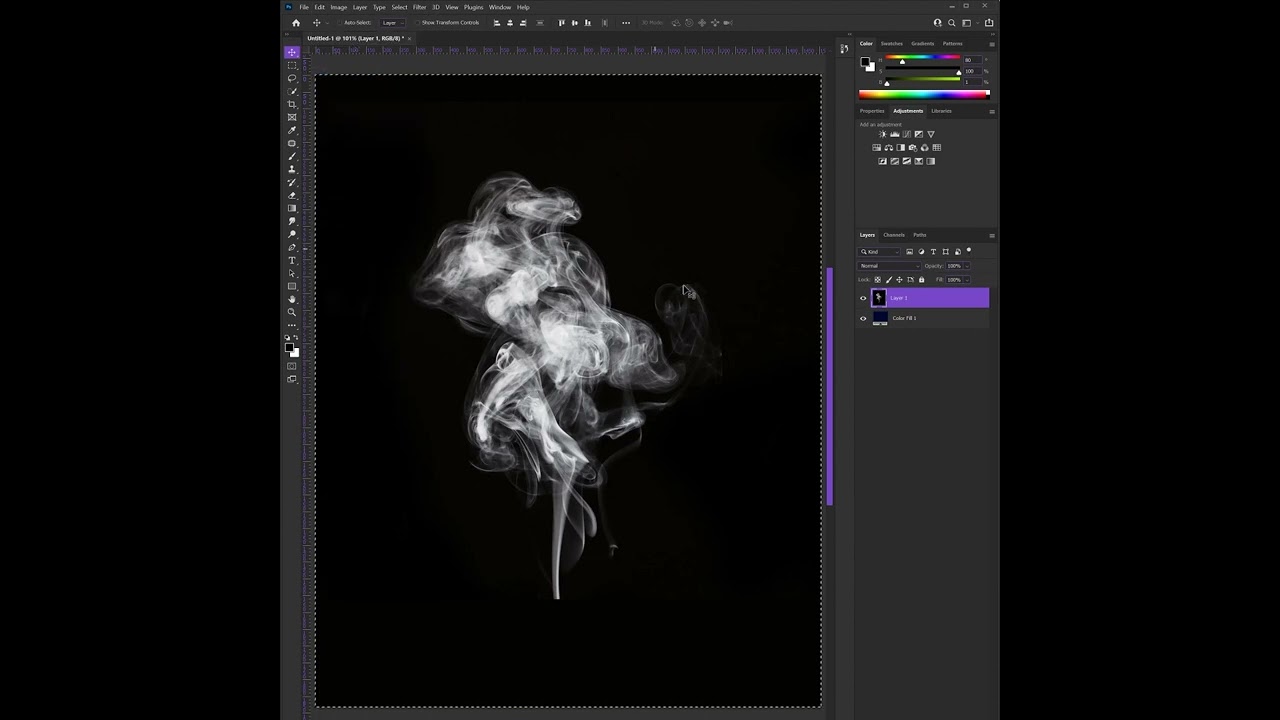Select the Hand tool
Image resolution: width=1280 pixels, height=720 pixels.
coord(292,299)
